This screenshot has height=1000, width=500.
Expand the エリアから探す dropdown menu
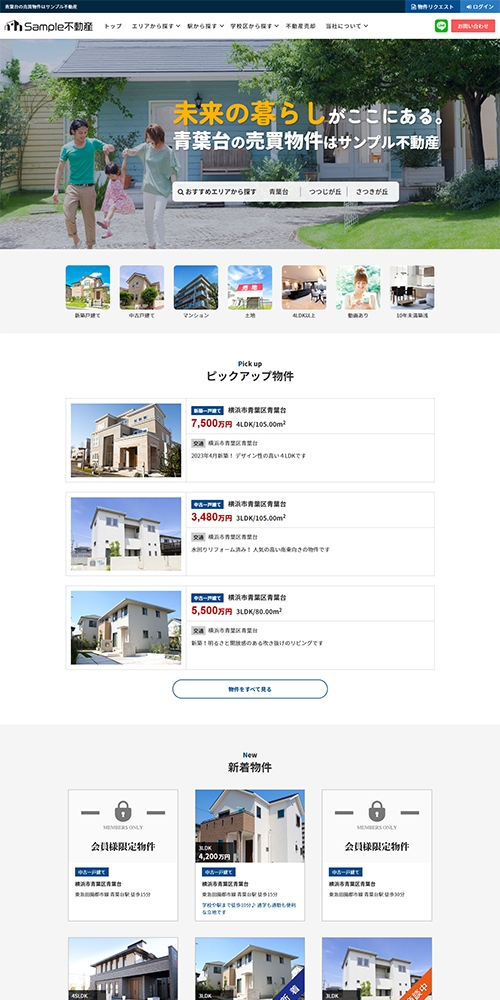coord(156,26)
